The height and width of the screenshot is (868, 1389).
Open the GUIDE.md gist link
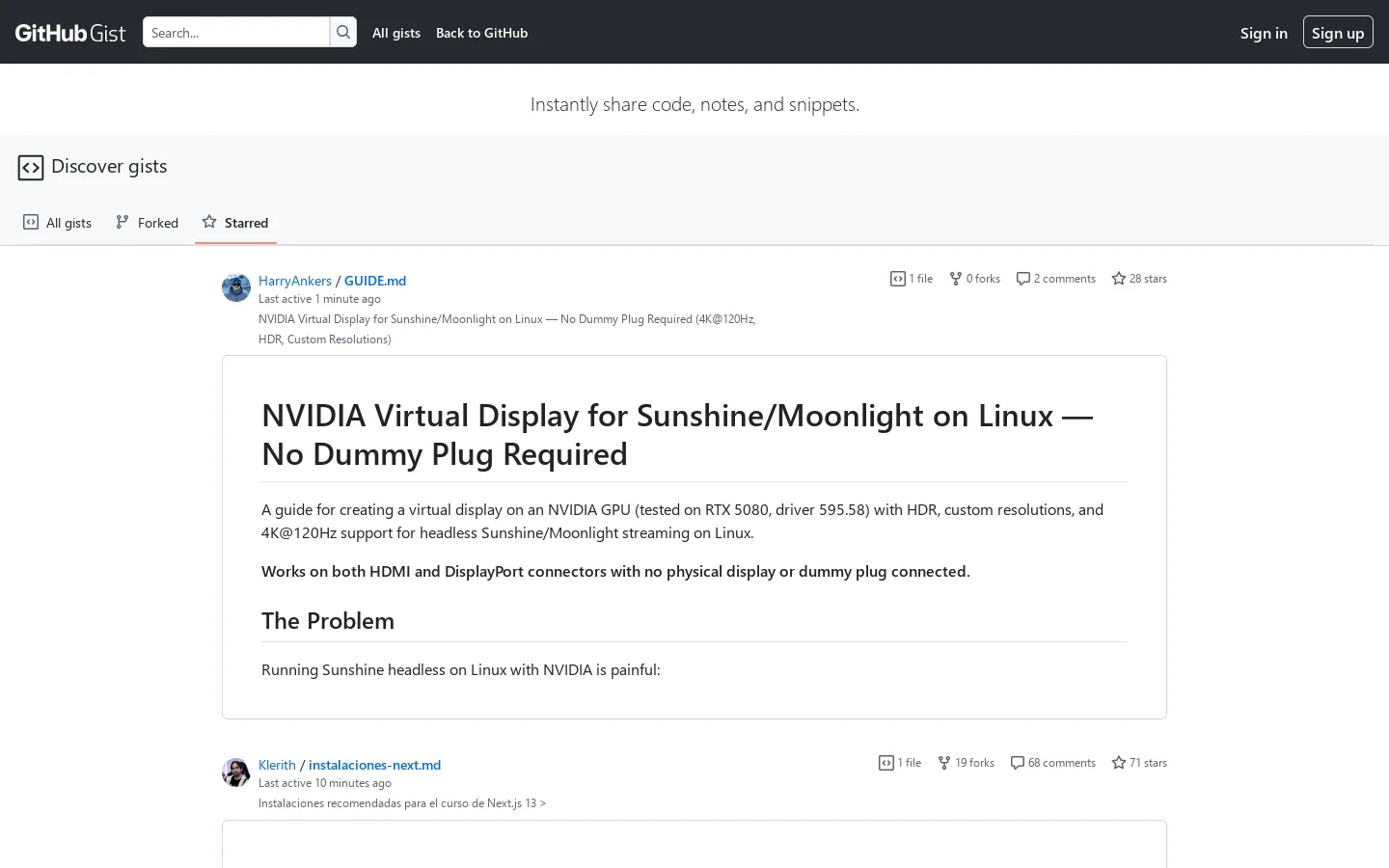[x=375, y=281]
